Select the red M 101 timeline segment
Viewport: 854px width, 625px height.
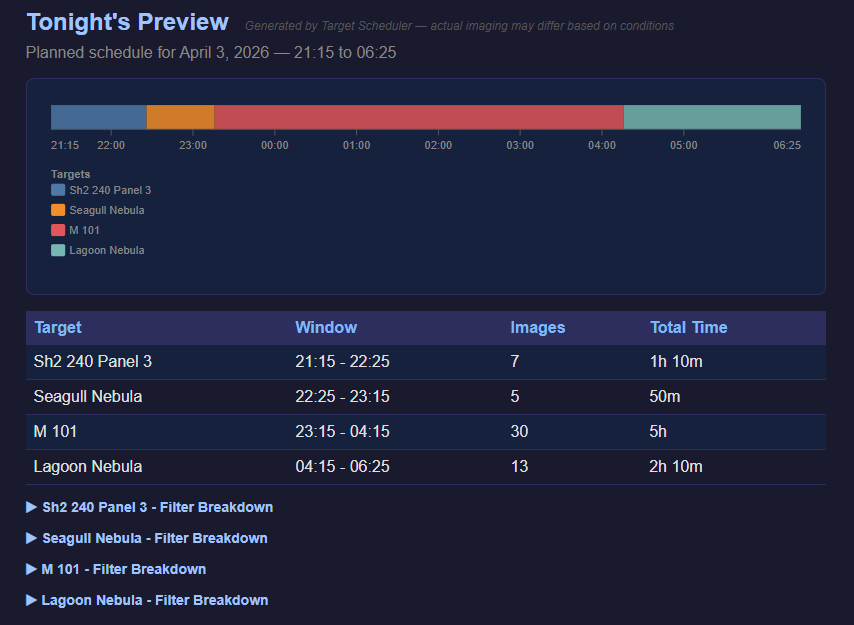(x=418, y=117)
